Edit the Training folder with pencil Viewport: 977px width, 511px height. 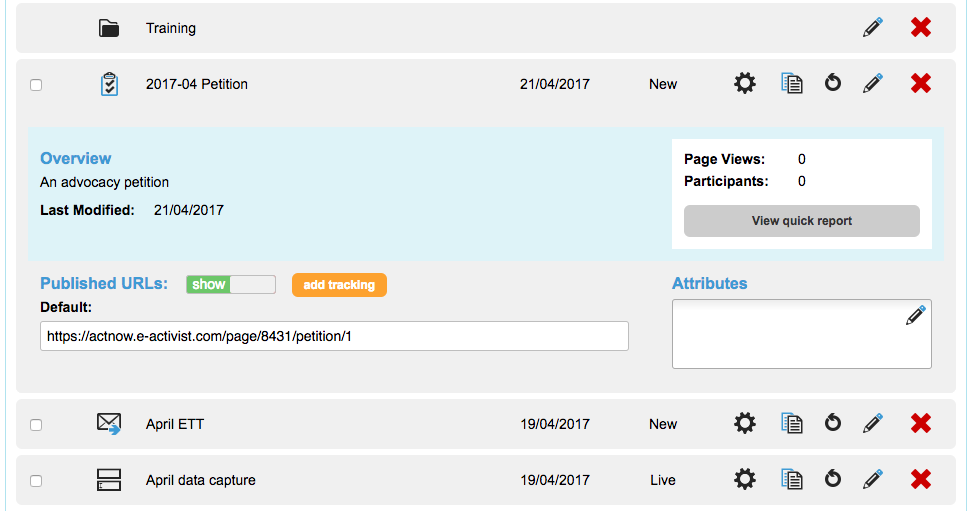click(873, 28)
